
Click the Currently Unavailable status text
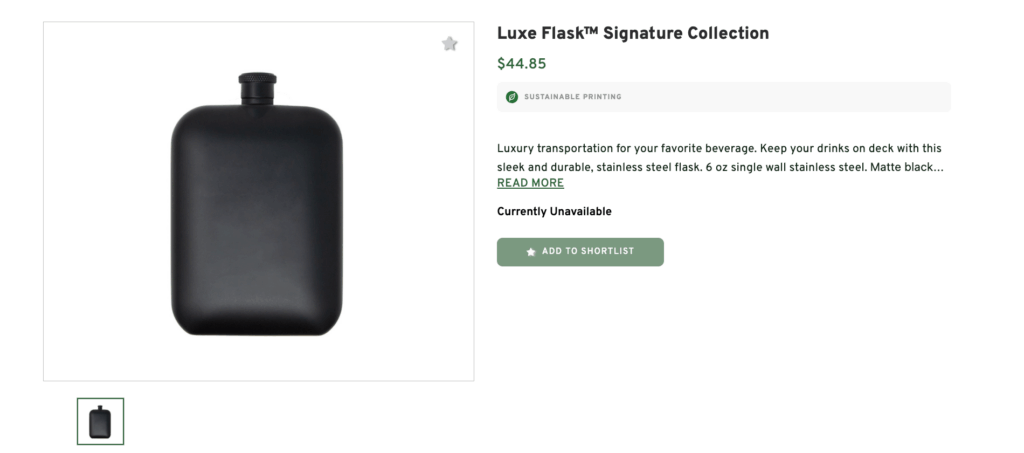554,211
